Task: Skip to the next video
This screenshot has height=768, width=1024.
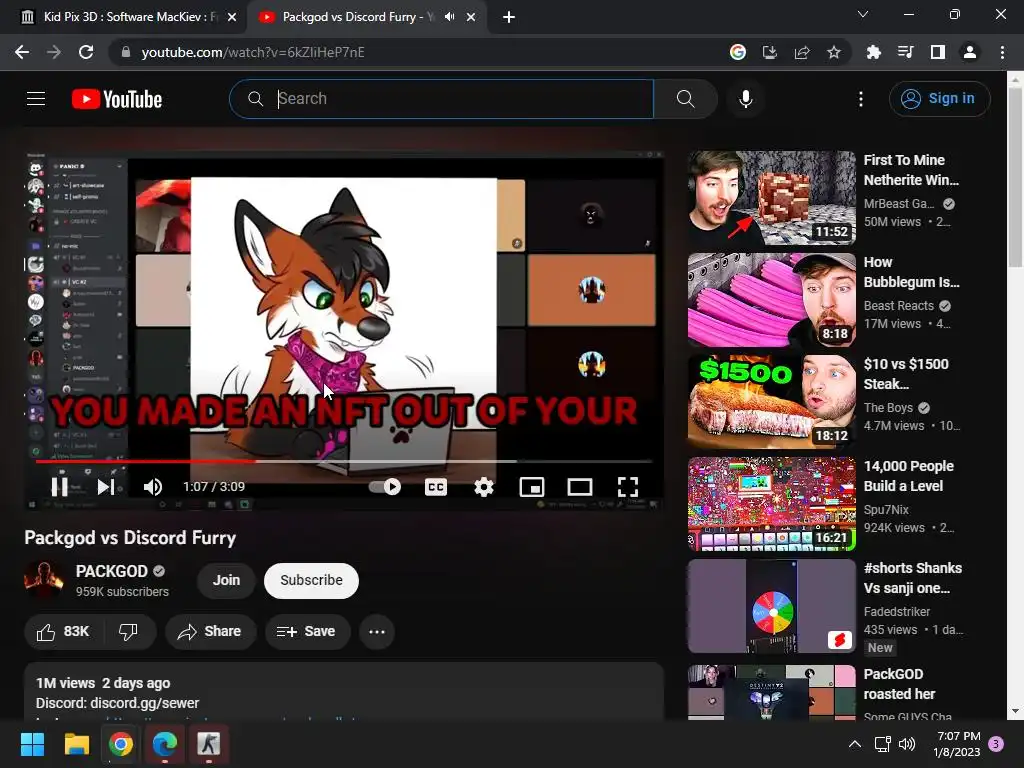Action: tap(106, 487)
